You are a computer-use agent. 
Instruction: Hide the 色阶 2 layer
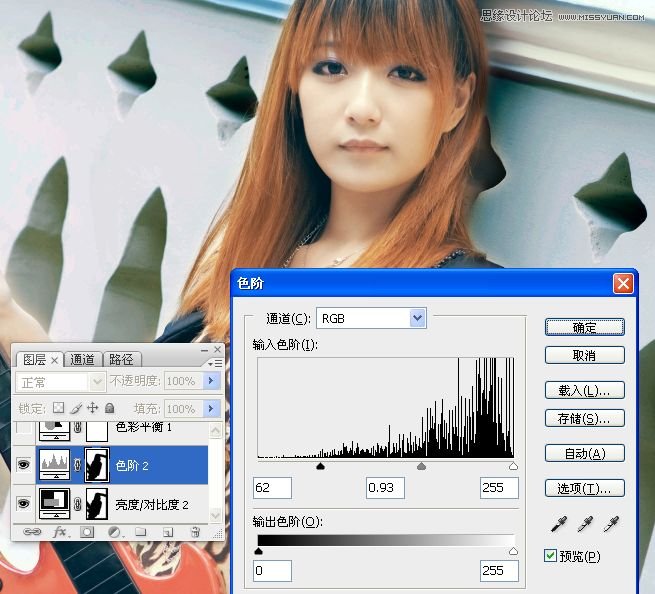coord(22,465)
